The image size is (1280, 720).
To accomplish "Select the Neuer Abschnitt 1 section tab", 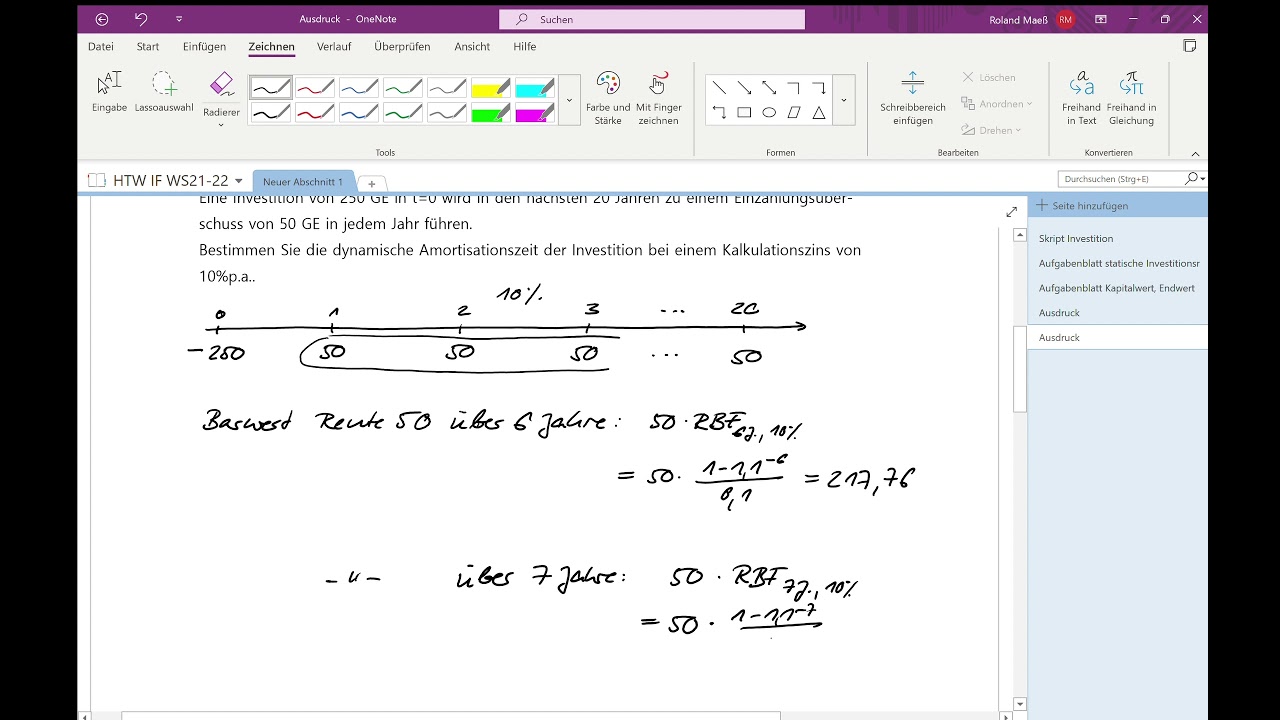I will pyautogui.click(x=303, y=182).
